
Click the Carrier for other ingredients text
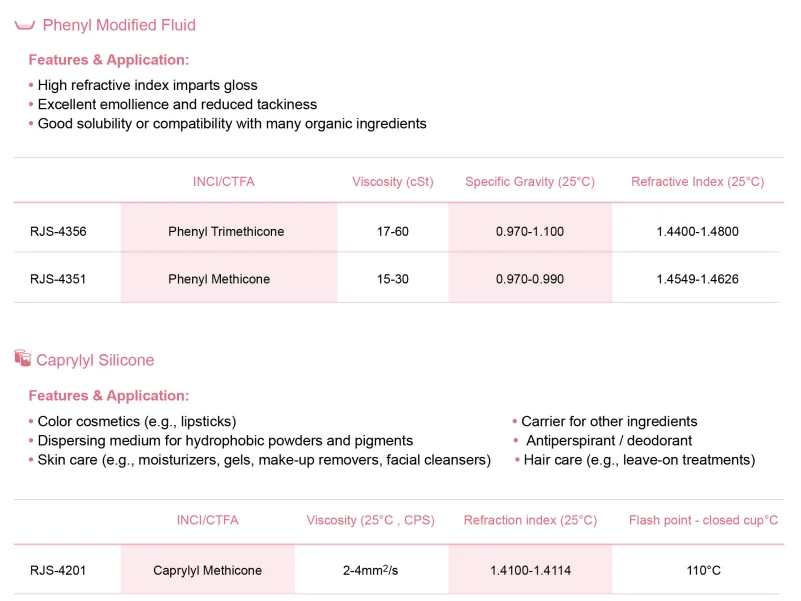tap(609, 422)
